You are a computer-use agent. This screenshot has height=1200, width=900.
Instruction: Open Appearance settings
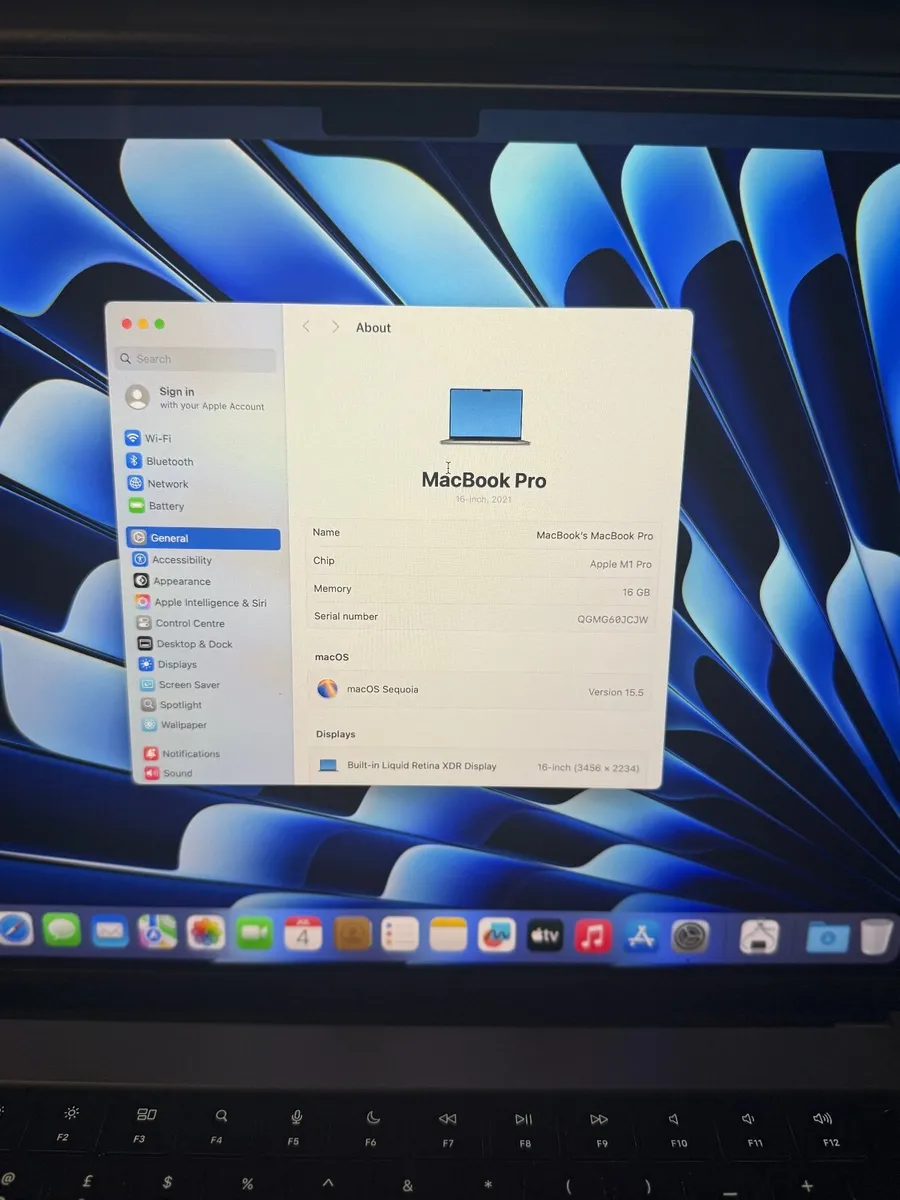point(178,581)
